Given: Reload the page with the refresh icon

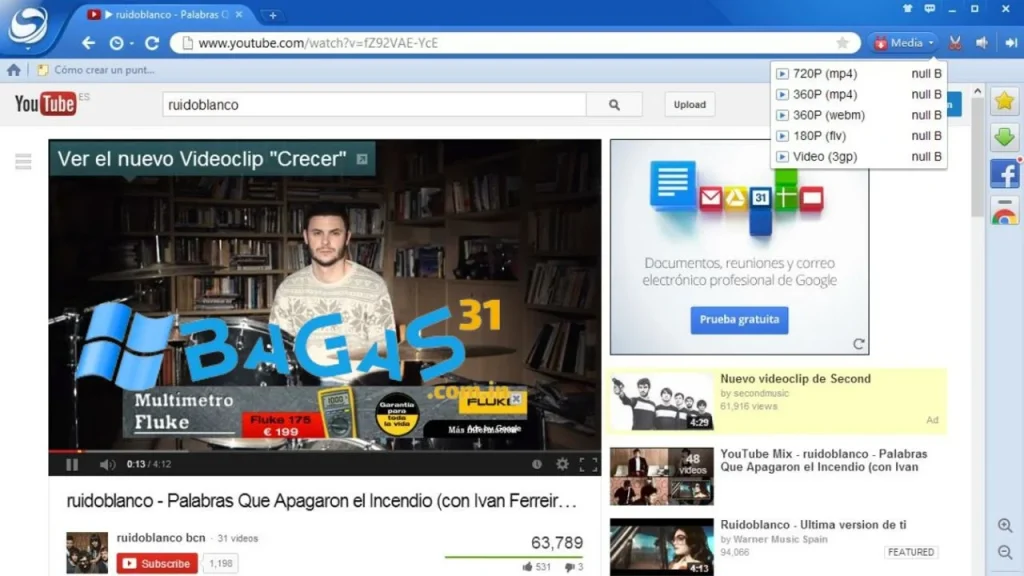Looking at the screenshot, I should click(152, 43).
